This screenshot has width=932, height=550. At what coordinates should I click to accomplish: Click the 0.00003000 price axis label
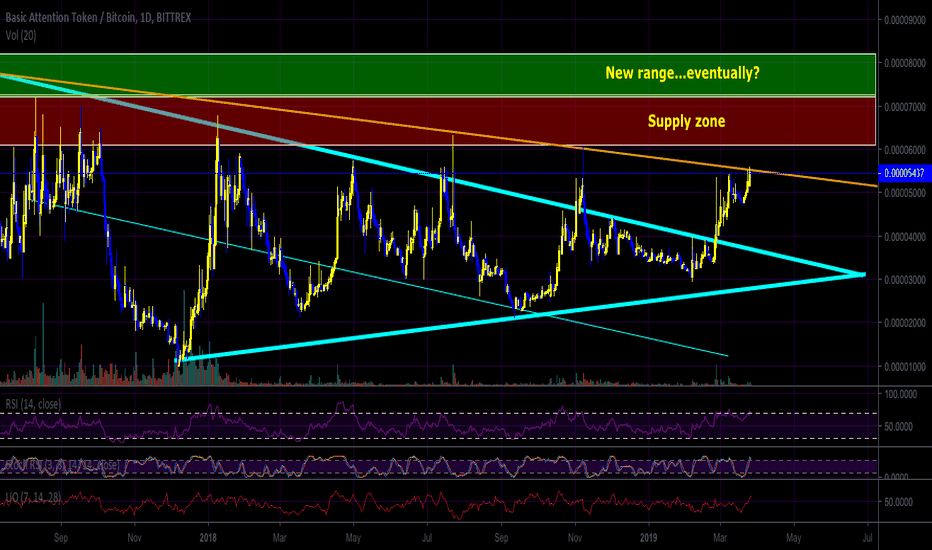905,279
